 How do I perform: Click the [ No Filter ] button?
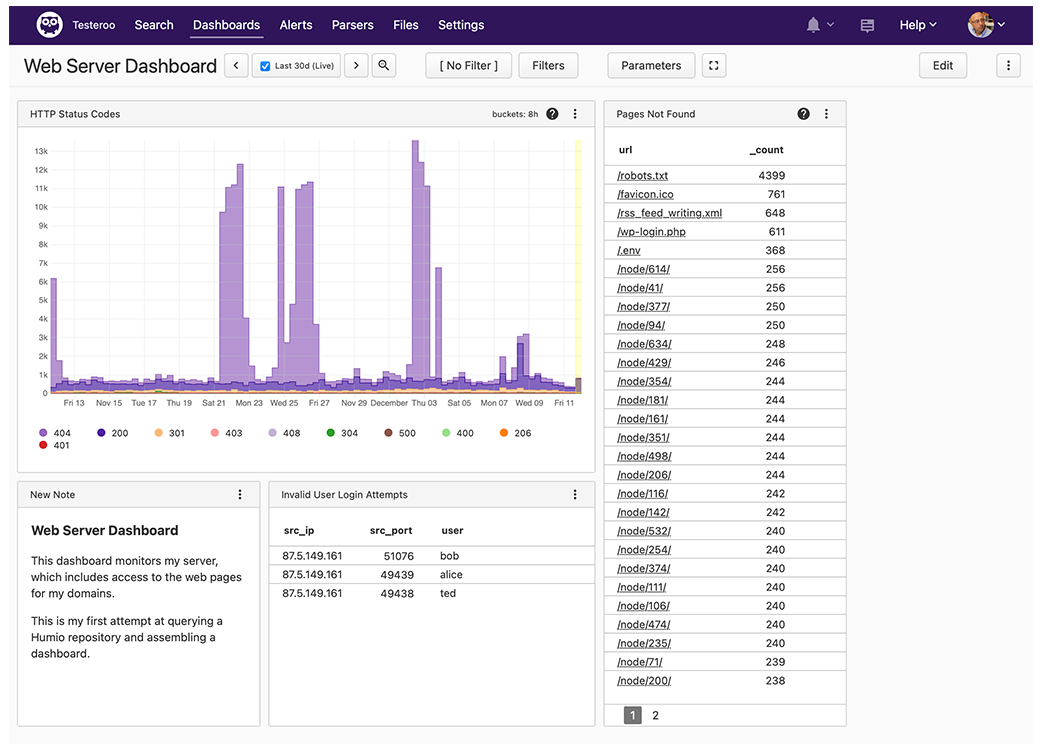click(x=469, y=66)
